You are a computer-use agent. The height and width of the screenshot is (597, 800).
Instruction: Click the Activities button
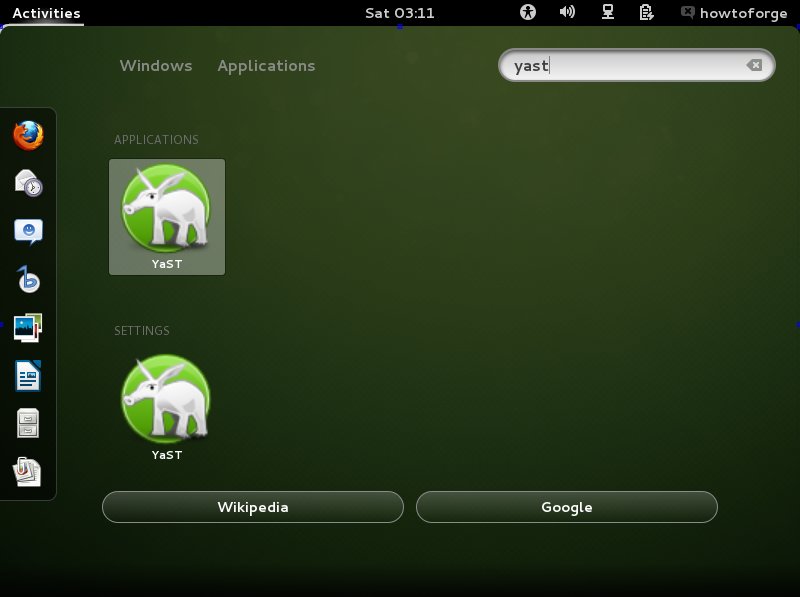[46, 13]
